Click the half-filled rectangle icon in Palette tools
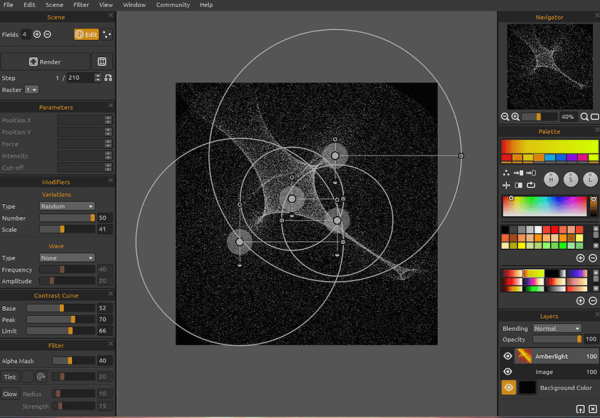The width and height of the screenshot is (600, 418). (x=518, y=185)
